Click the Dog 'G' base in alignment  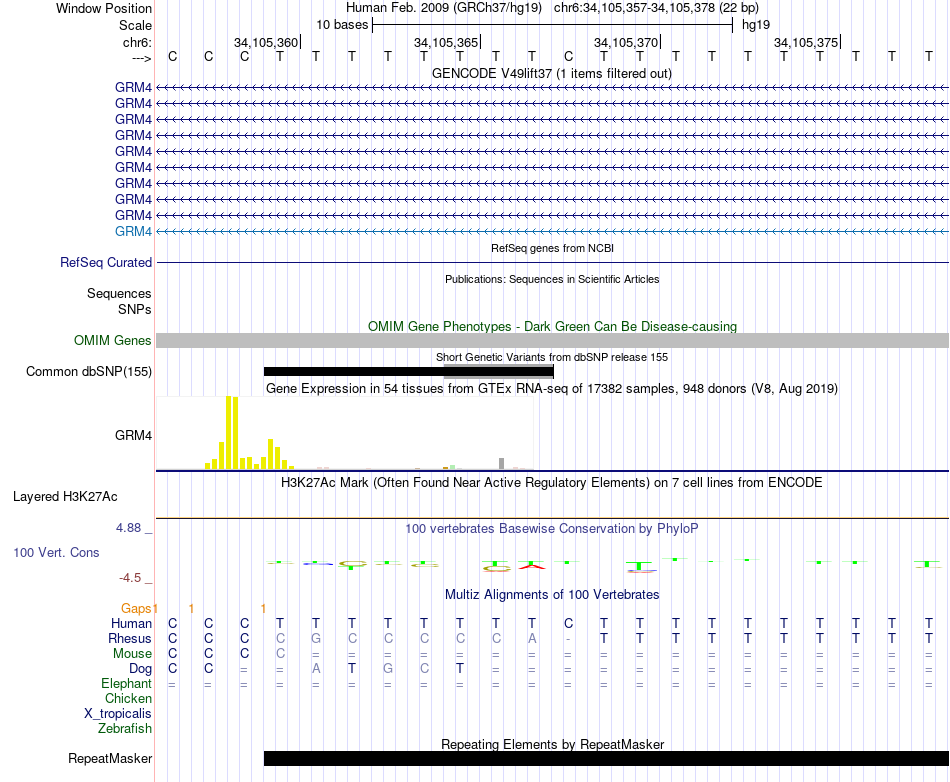[388, 668]
